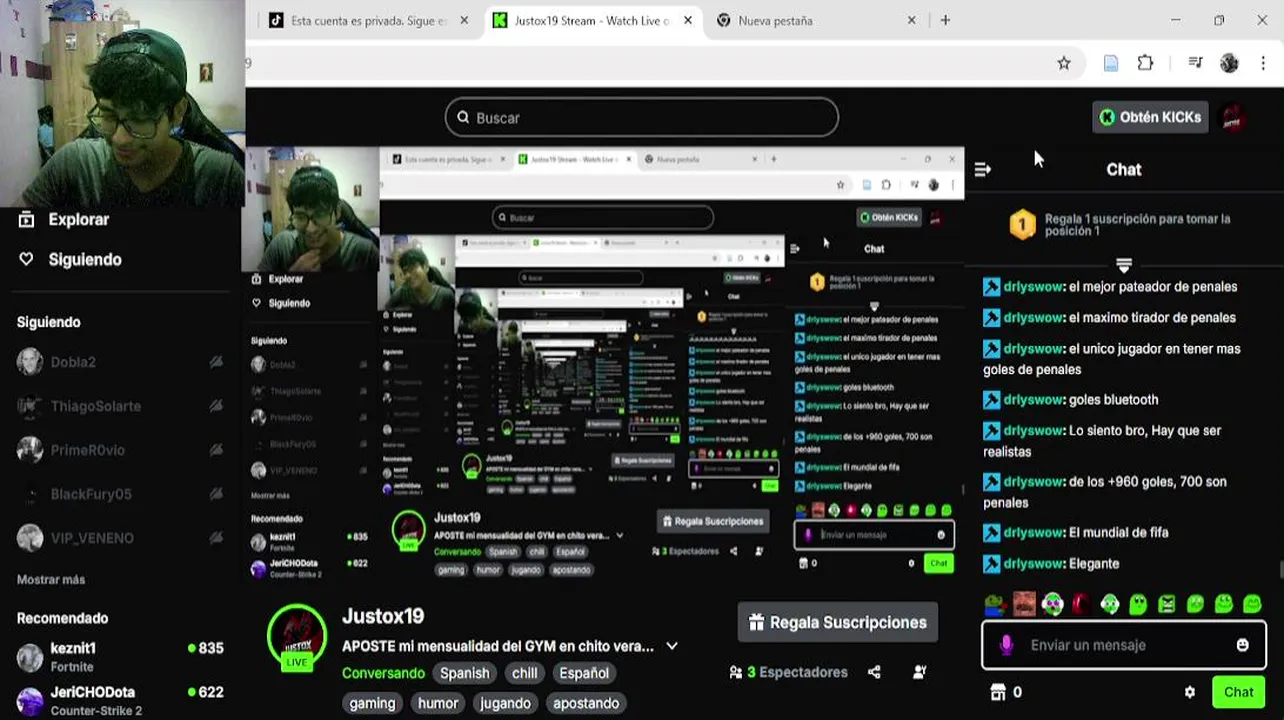Insert the angry green square emote
Viewport: 1284px width, 720px height.
[1166, 603]
